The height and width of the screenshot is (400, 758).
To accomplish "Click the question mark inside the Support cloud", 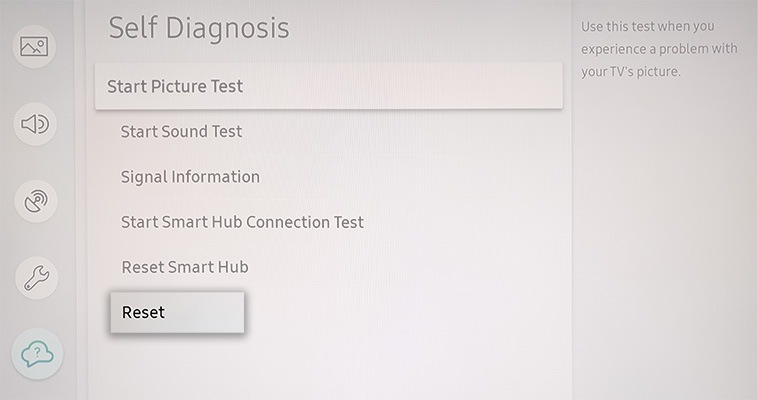I will pyautogui.click(x=37, y=352).
